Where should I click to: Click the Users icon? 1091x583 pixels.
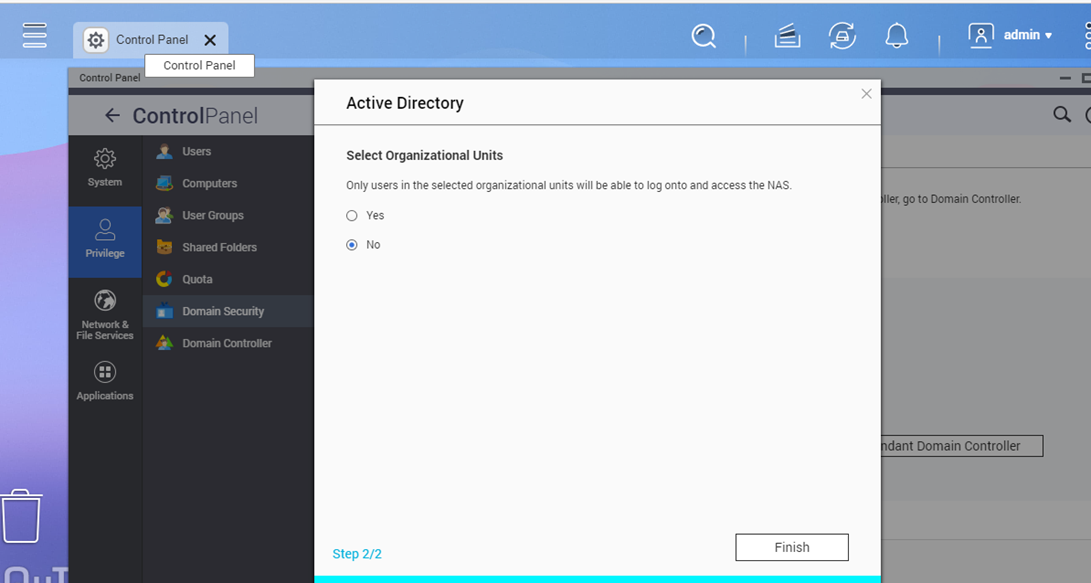tap(164, 151)
